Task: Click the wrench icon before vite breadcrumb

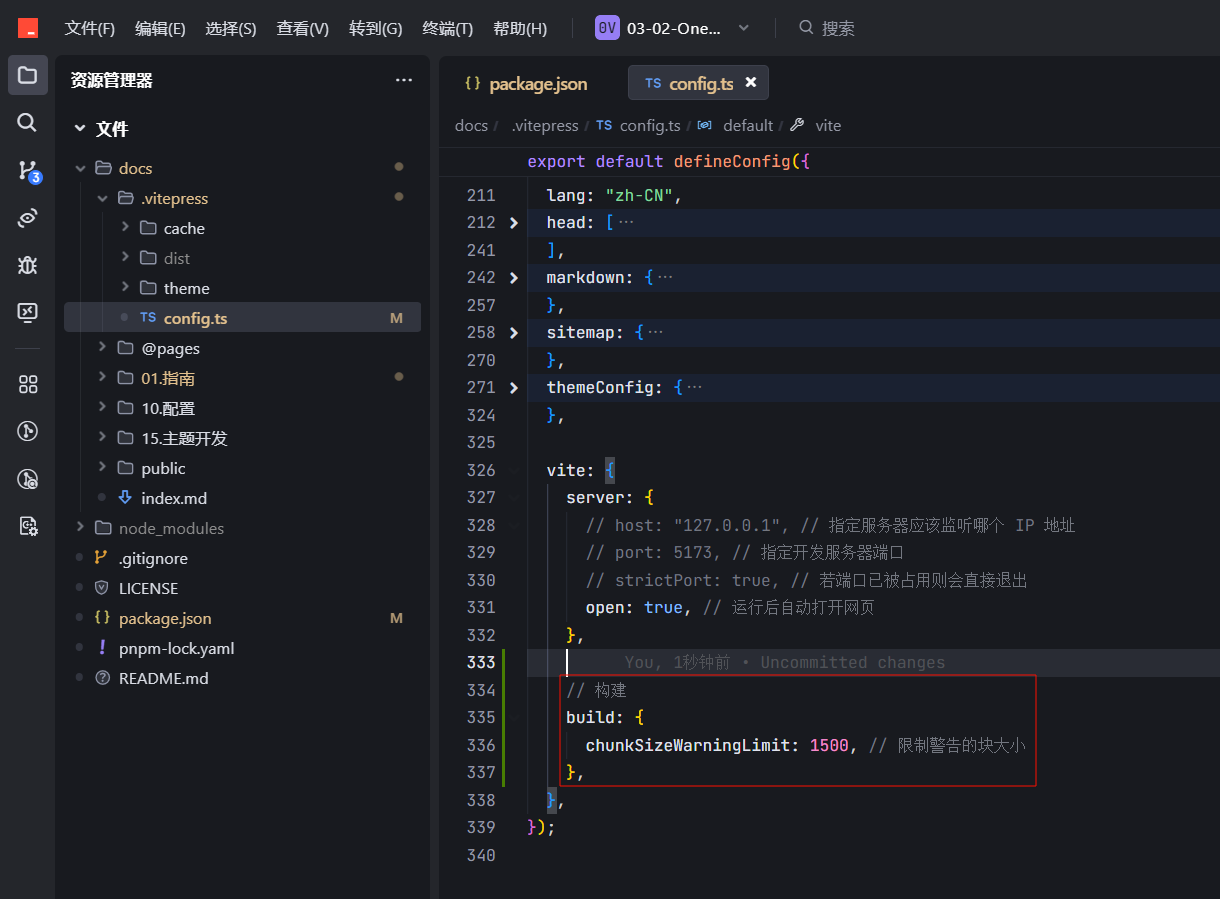Action: click(797, 125)
